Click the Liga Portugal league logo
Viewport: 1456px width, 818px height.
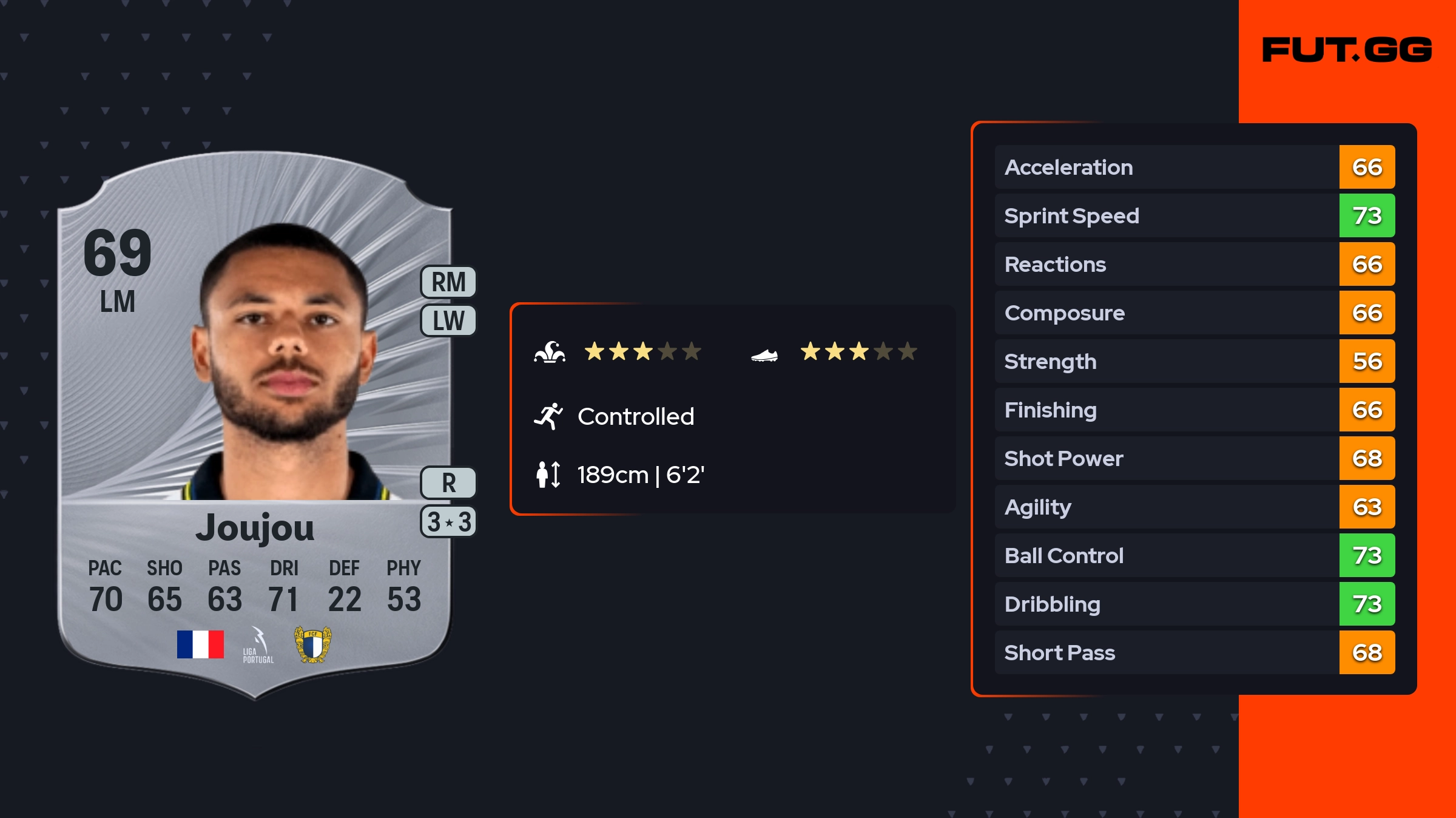(x=258, y=645)
